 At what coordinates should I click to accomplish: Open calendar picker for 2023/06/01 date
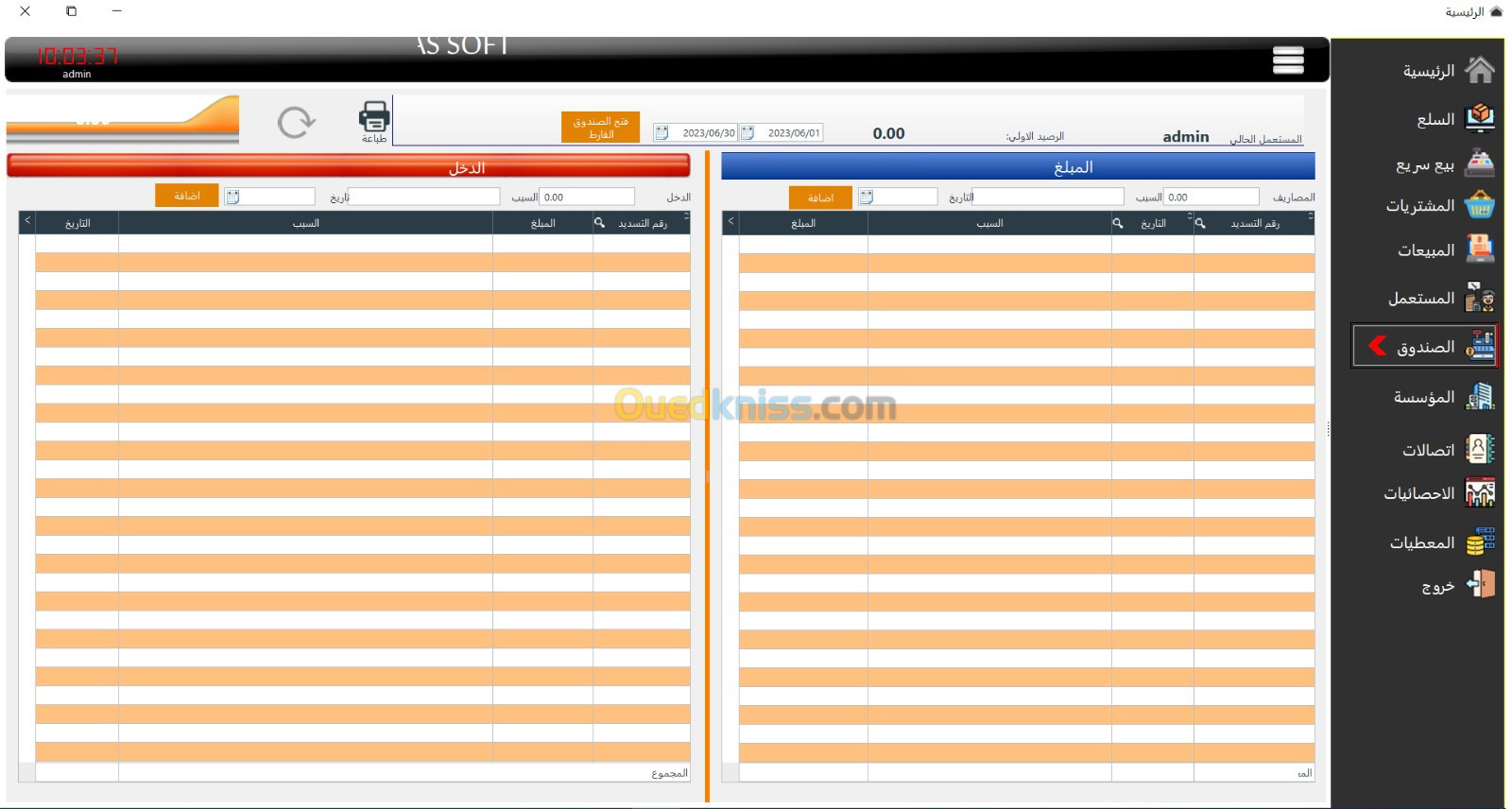point(747,133)
